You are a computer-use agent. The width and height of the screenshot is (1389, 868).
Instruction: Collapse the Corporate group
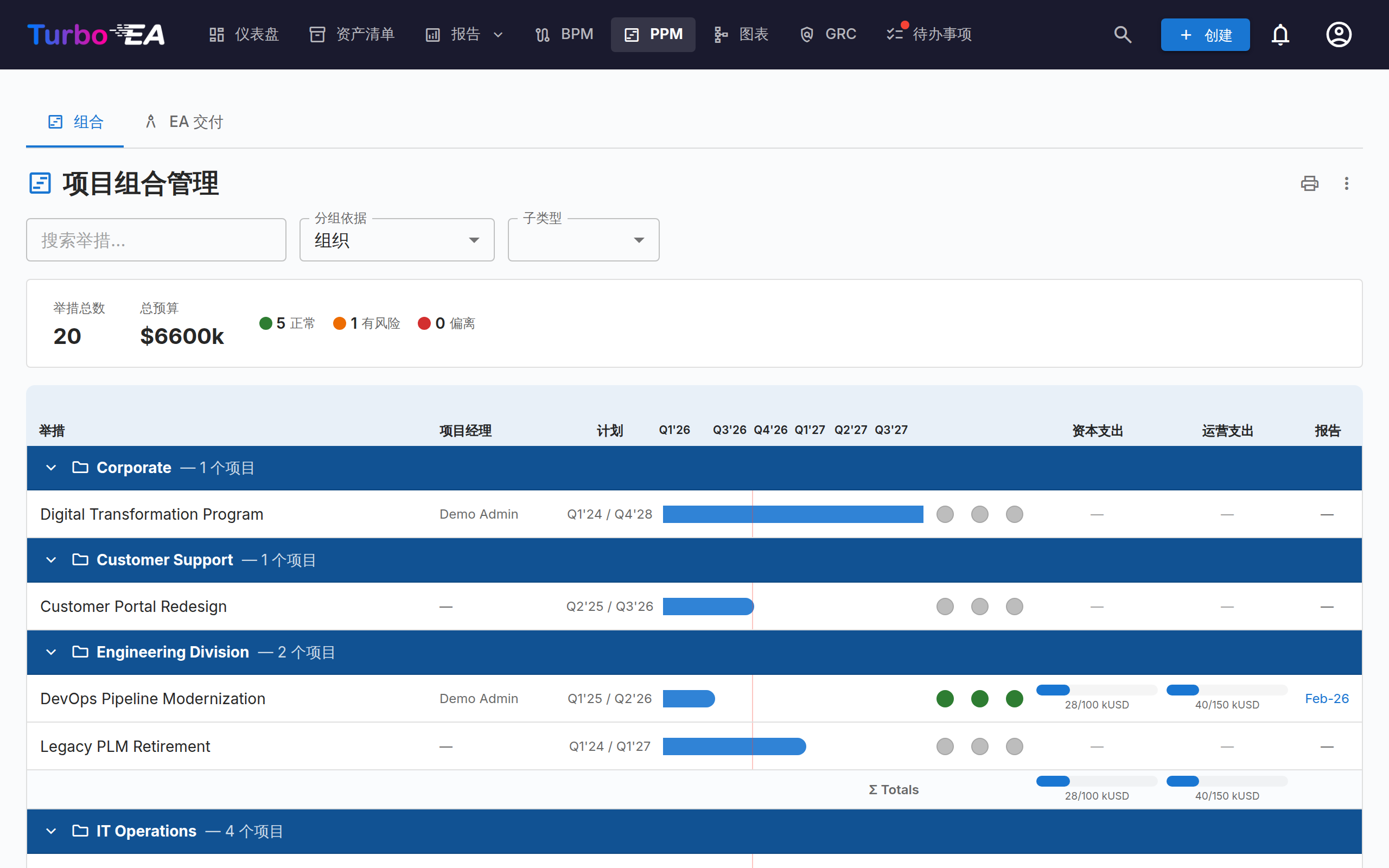coord(51,467)
